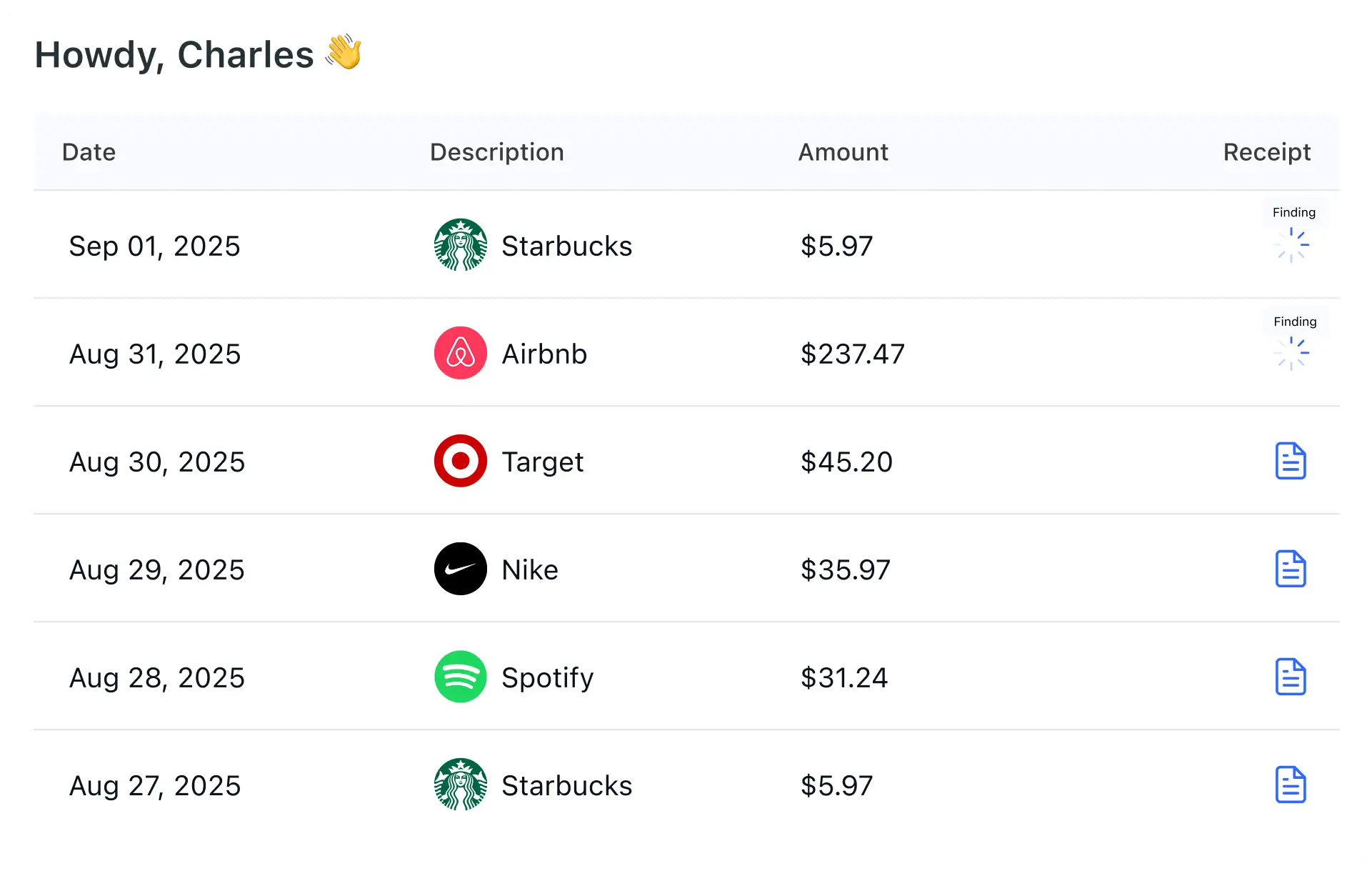Open the Nike receipt document icon

tap(1291, 569)
